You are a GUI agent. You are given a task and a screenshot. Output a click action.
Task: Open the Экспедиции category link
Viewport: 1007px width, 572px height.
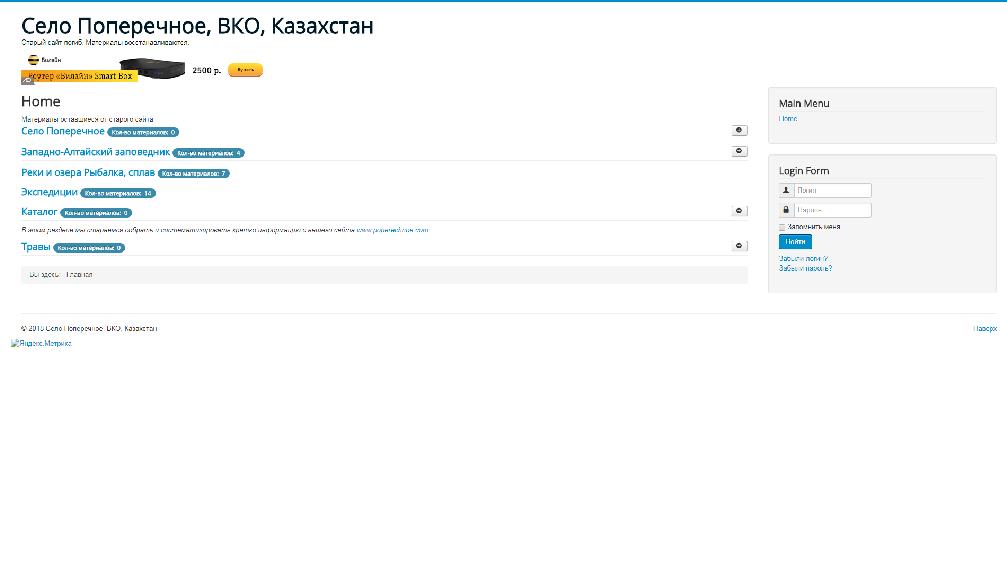click(49, 192)
